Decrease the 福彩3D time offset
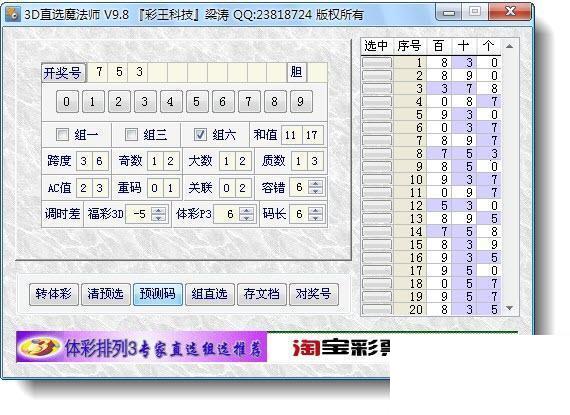 (x=158, y=218)
